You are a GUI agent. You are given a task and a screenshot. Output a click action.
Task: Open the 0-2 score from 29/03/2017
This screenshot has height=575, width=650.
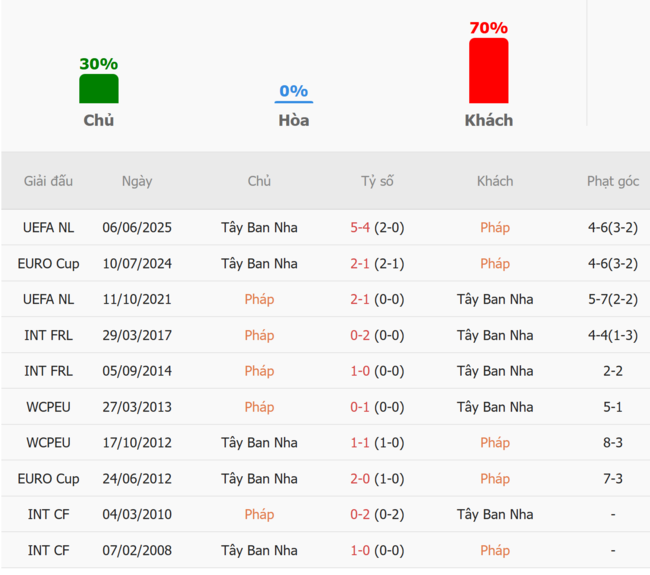tap(360, 335)
